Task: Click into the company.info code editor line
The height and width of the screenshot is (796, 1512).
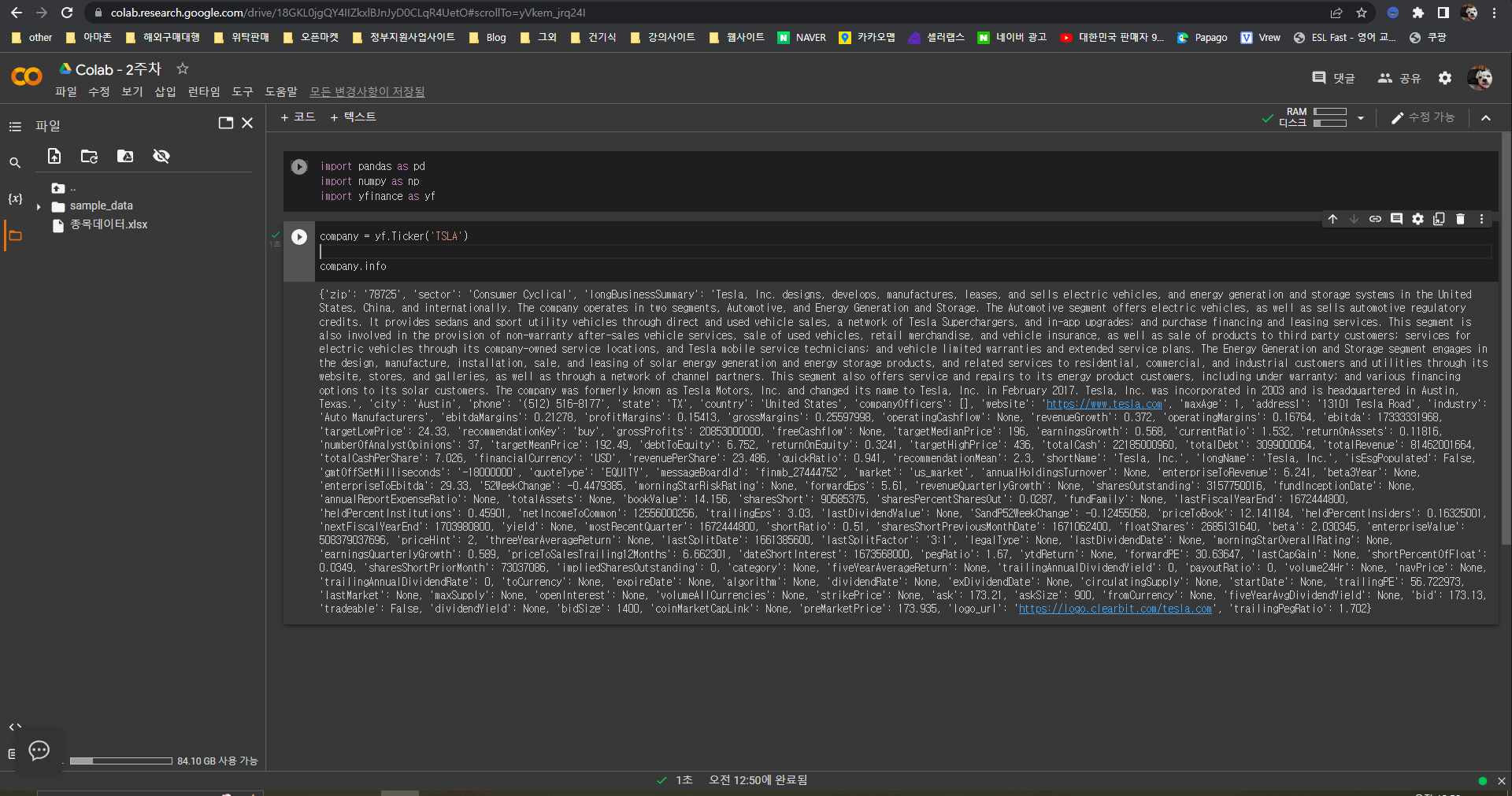Action: 353,267
